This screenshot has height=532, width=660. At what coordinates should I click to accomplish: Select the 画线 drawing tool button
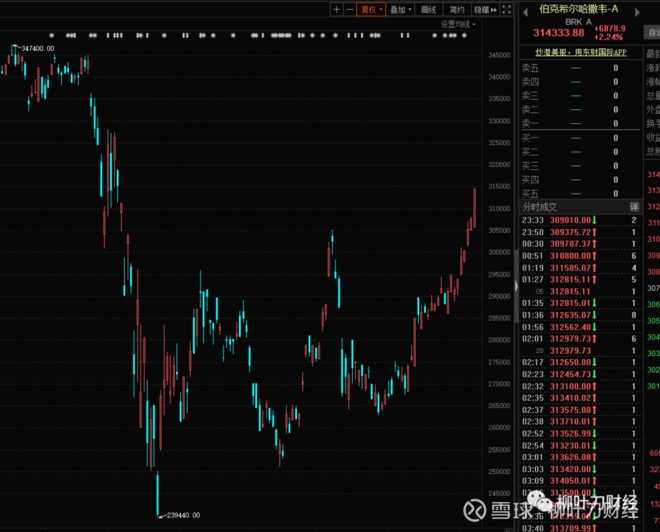click(x=428, y=9)
